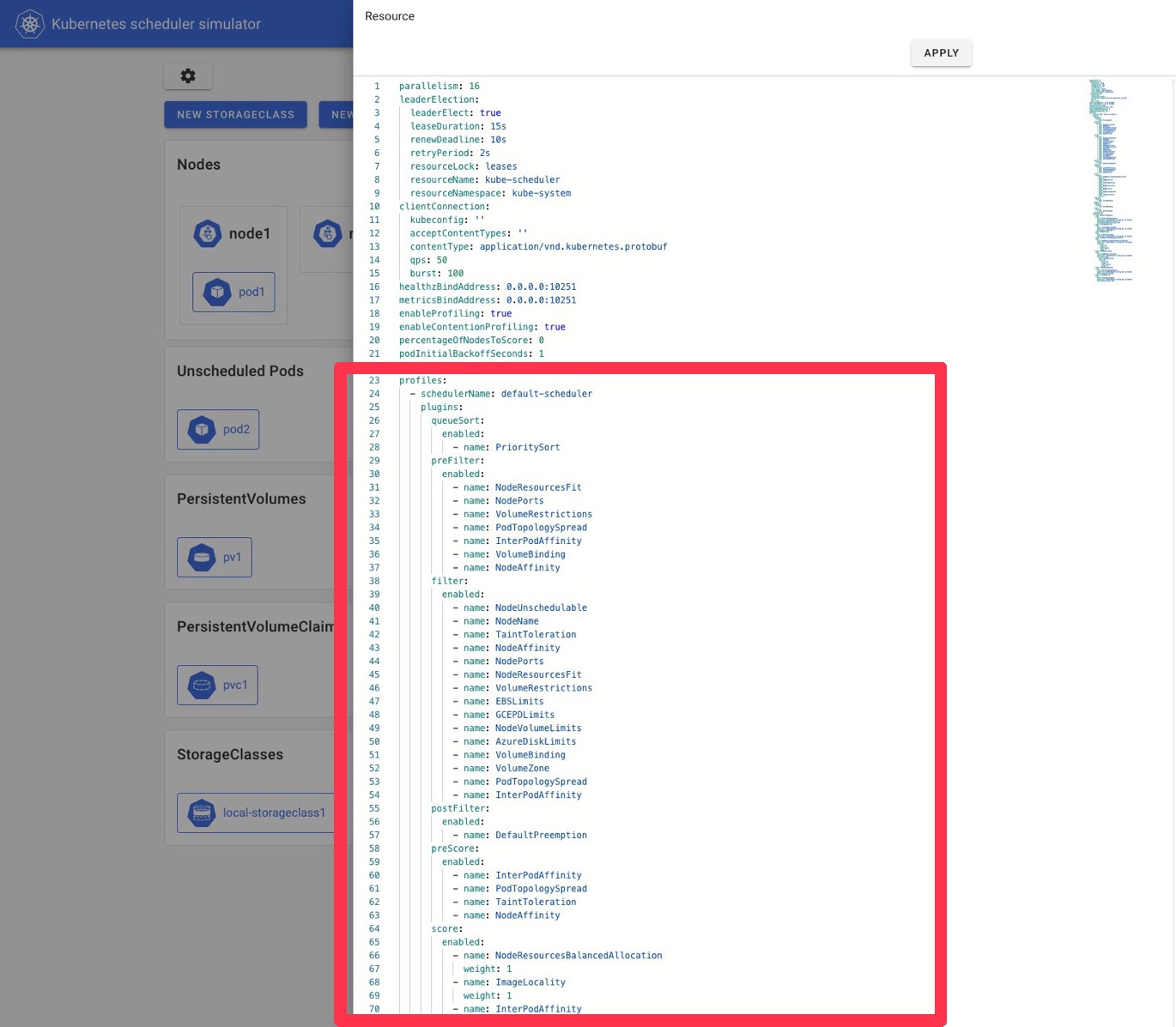1176x1027 pixels.
Task: Click the node1 card title
Action: pos(249,233)
